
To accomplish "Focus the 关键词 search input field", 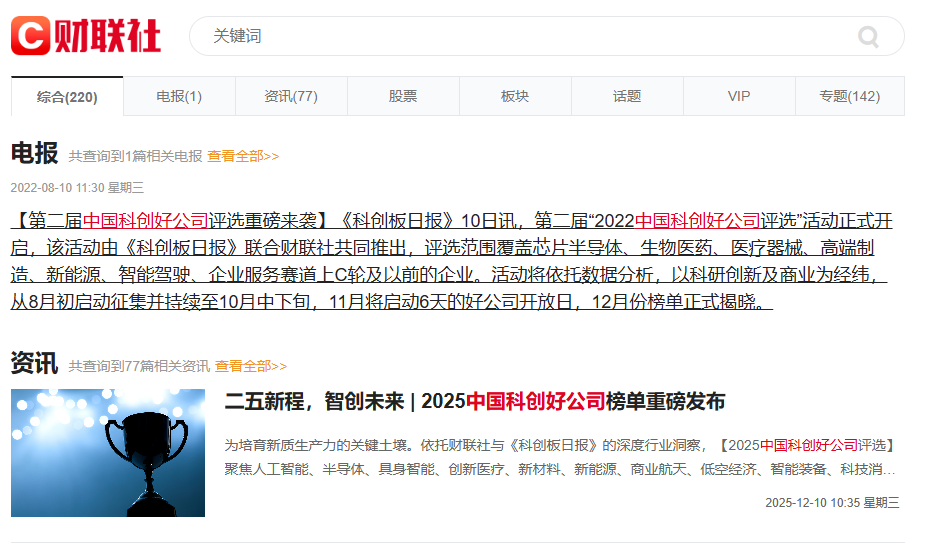I will point(520,36).
